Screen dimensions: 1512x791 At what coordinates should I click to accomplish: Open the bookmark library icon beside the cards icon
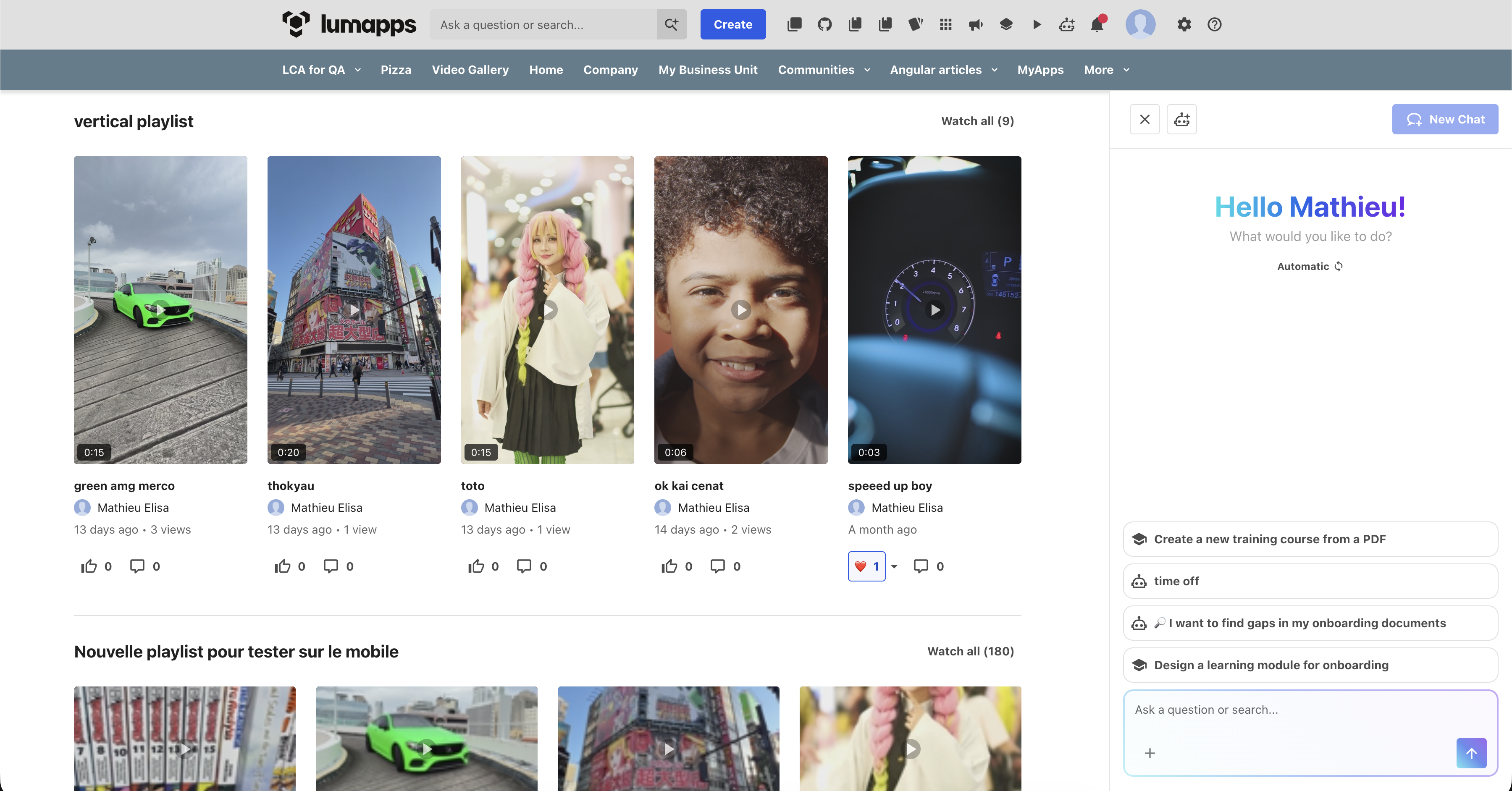pyautogui.click(x=885, y=25)
